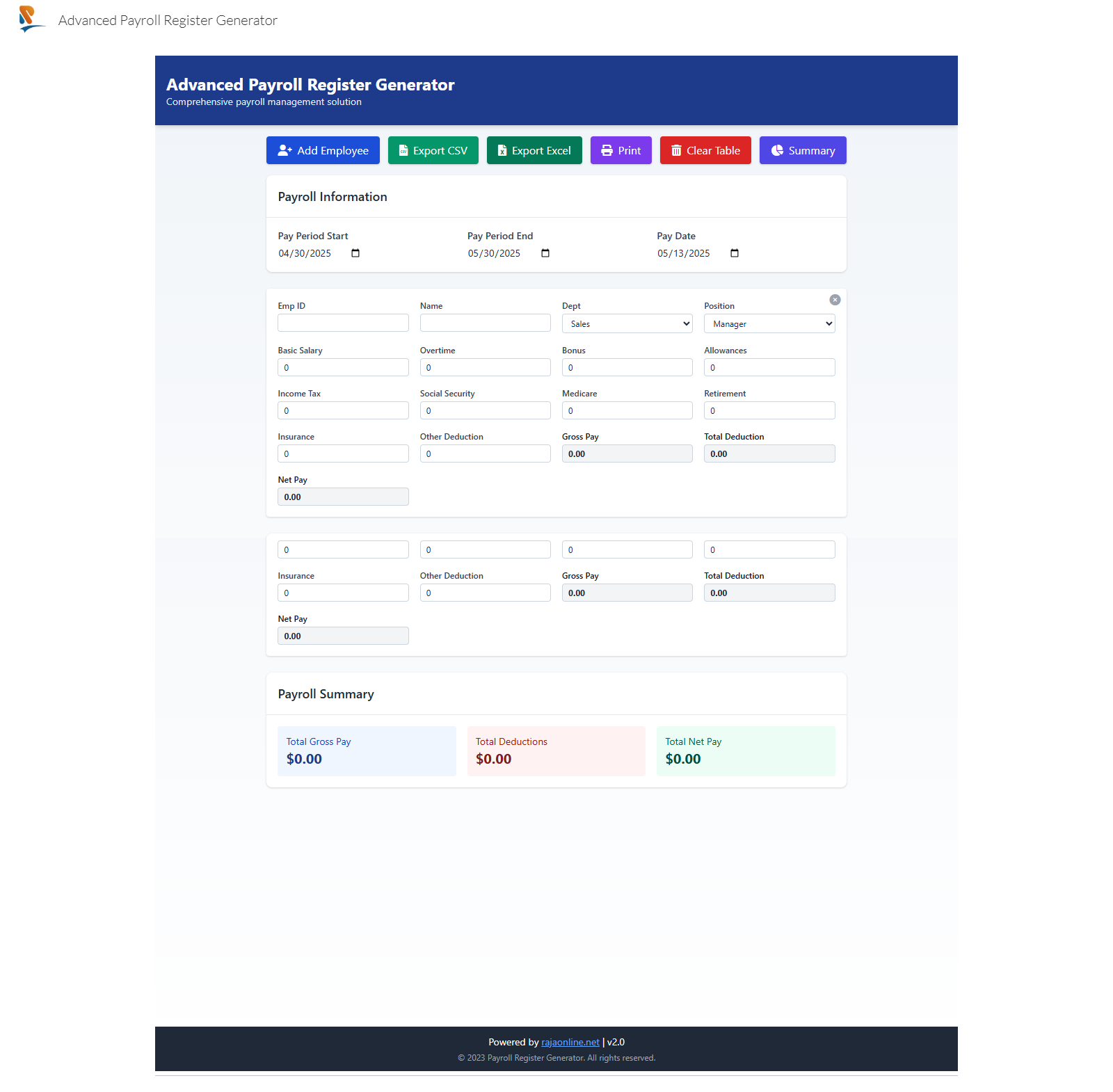The image size is (1113, 1092).
Task: Click Net Pay value in first card
Action: 343,497
